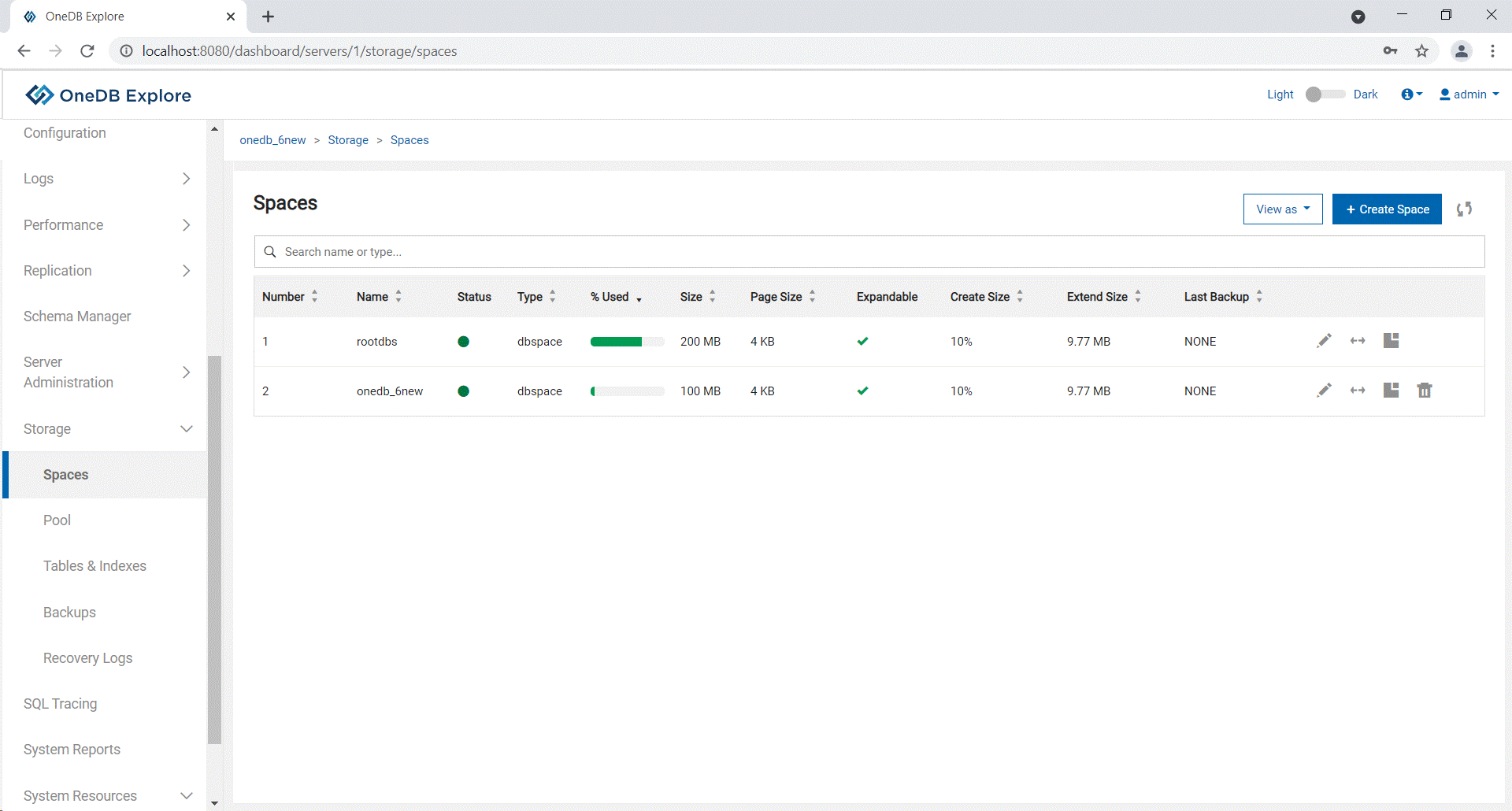Click the bookmark star in the address bar
Image resolution: width=1512 pixels, height=811 pixels.
coord(1421,51)
